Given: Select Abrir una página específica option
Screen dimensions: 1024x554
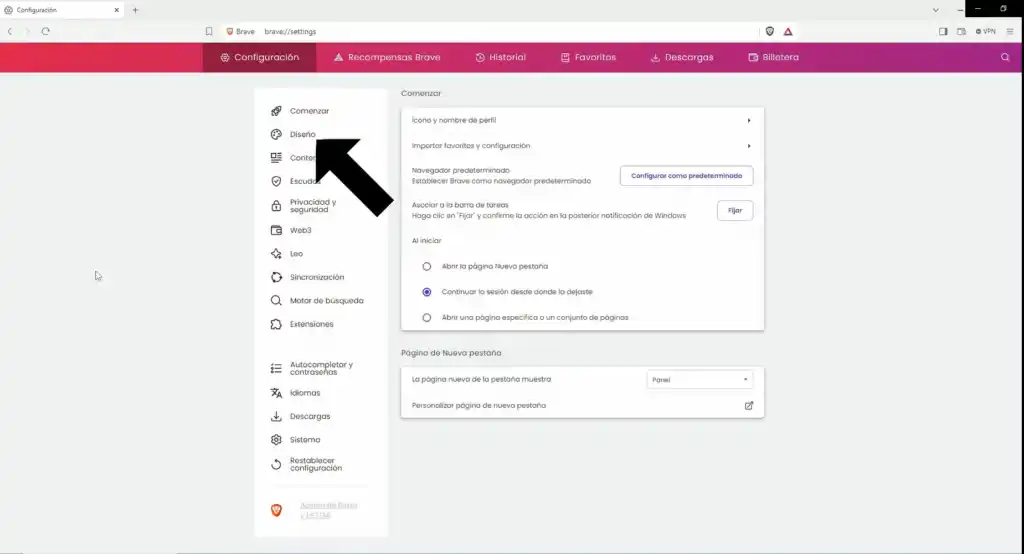Looking at the screenshot, I should pos(426,318).
